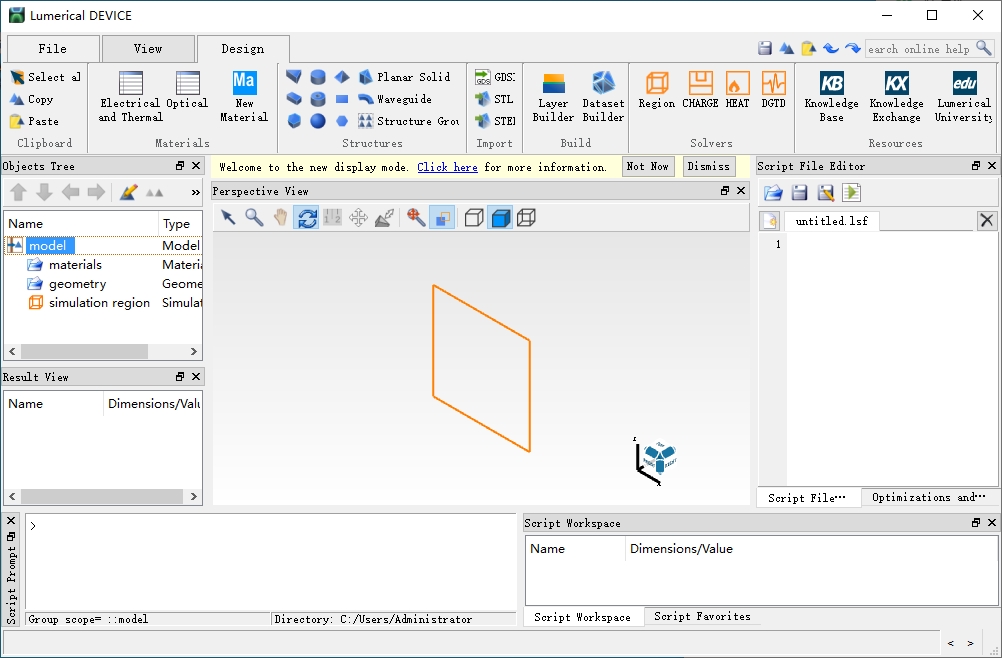Create a New Material
This screenshot has width=1002, height=658.
click(x=244, y=96)
